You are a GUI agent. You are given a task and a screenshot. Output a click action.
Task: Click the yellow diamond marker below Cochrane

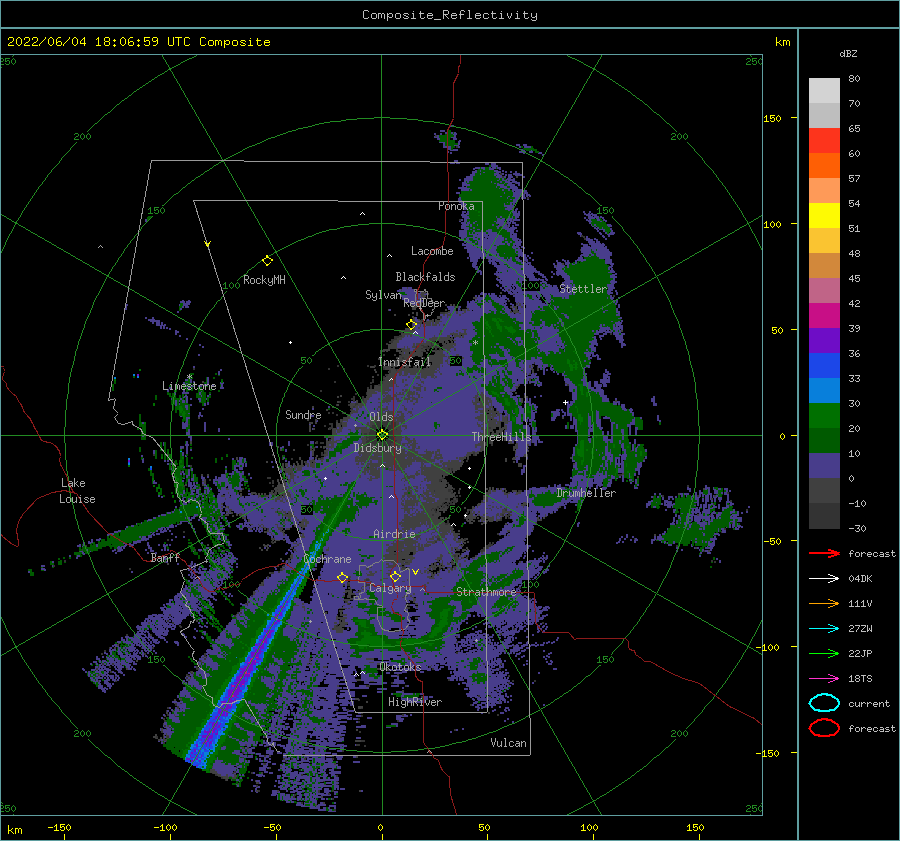(x=343, y=577)
